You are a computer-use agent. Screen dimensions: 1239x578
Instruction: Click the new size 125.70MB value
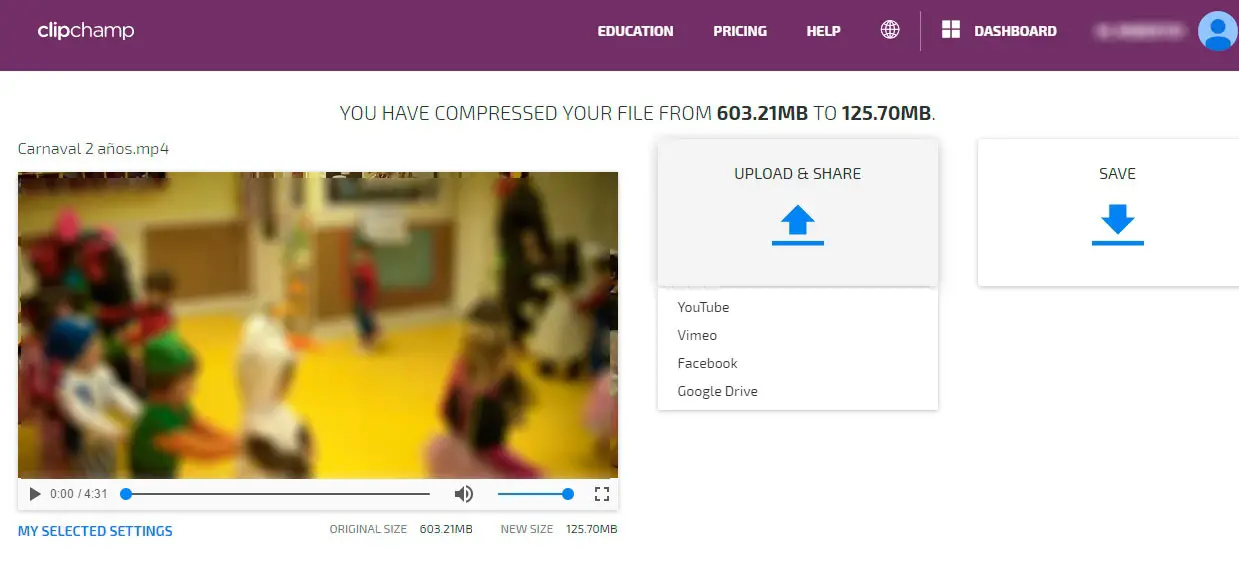pyautogui.click(x=592, y=529)
